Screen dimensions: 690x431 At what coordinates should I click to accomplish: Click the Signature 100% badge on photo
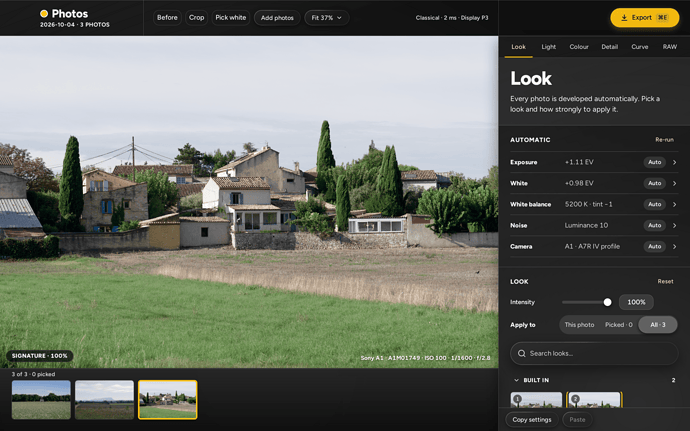pos(40,356)
